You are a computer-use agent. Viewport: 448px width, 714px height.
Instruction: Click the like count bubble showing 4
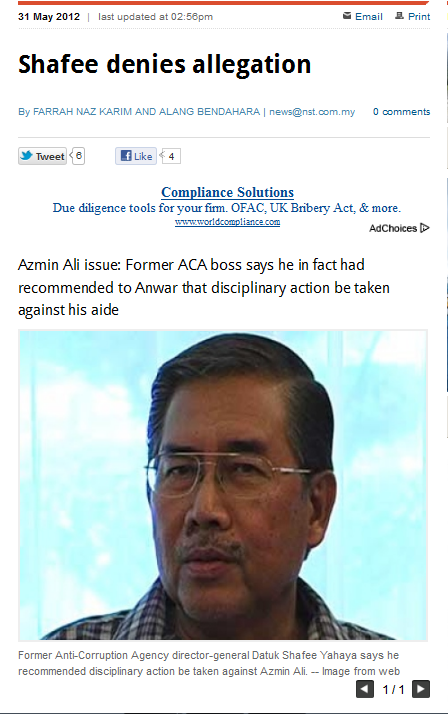170,156
